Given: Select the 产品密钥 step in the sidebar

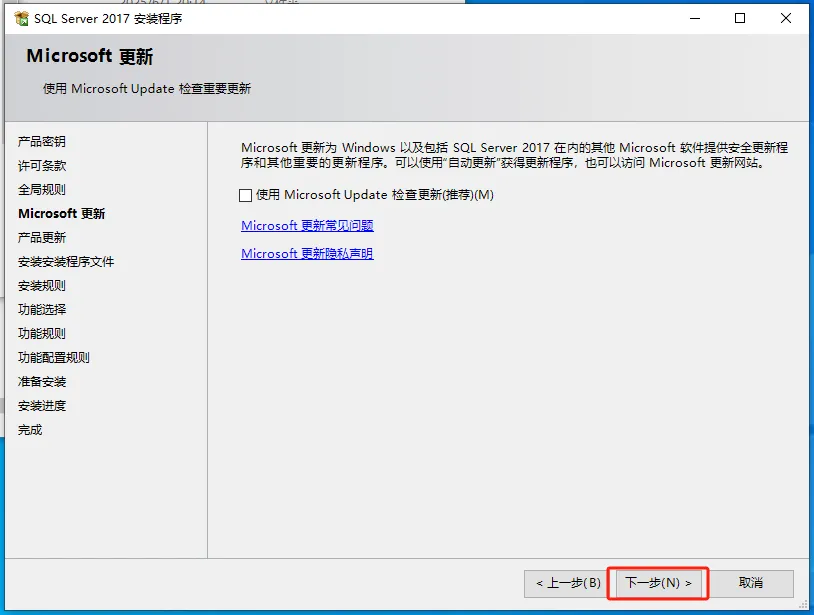Looking at the screenshot, I should click(x=42, y=141).
